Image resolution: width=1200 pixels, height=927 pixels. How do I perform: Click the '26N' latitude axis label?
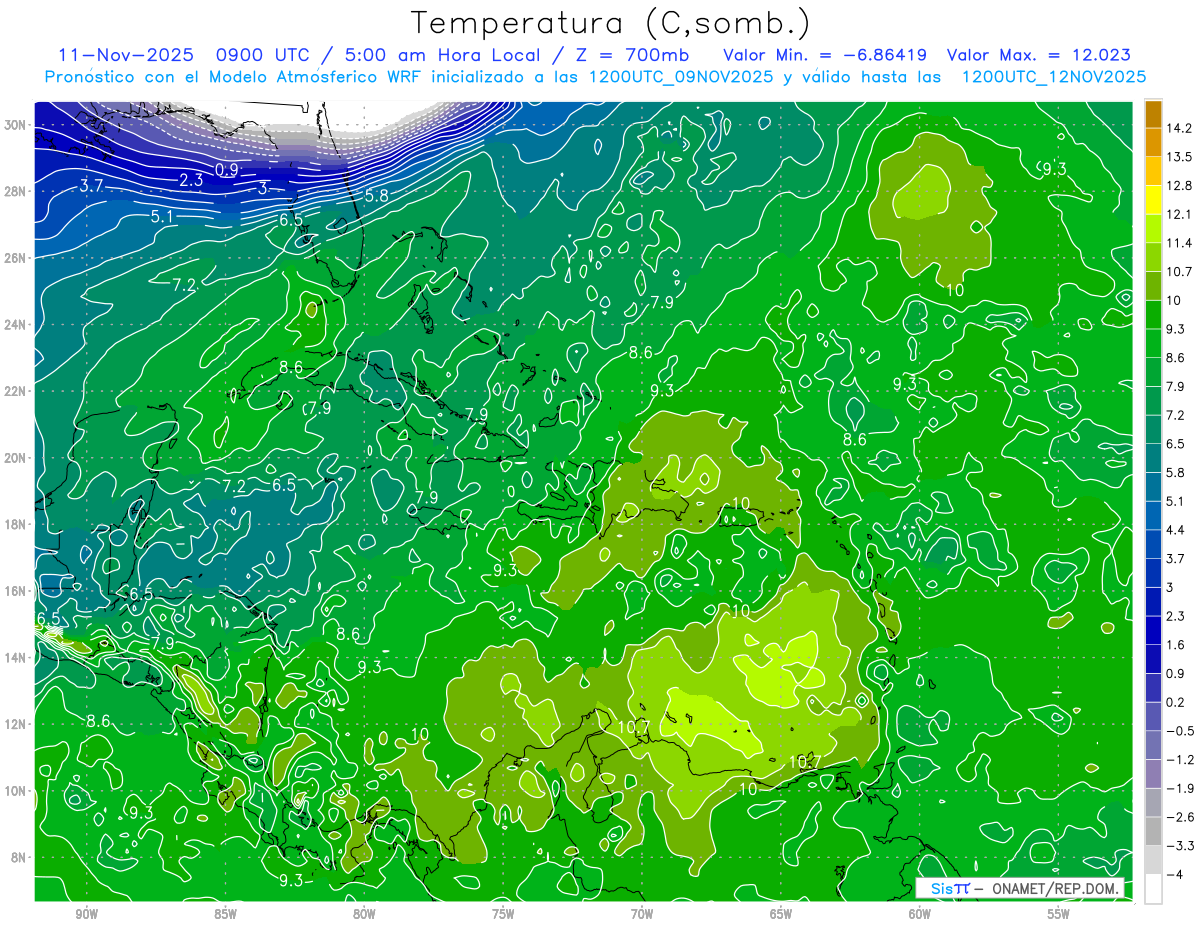point(16,258)
